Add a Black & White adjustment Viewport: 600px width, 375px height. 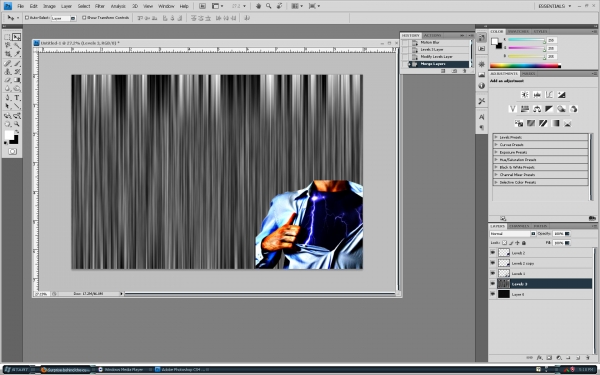(x=549, y=109)
